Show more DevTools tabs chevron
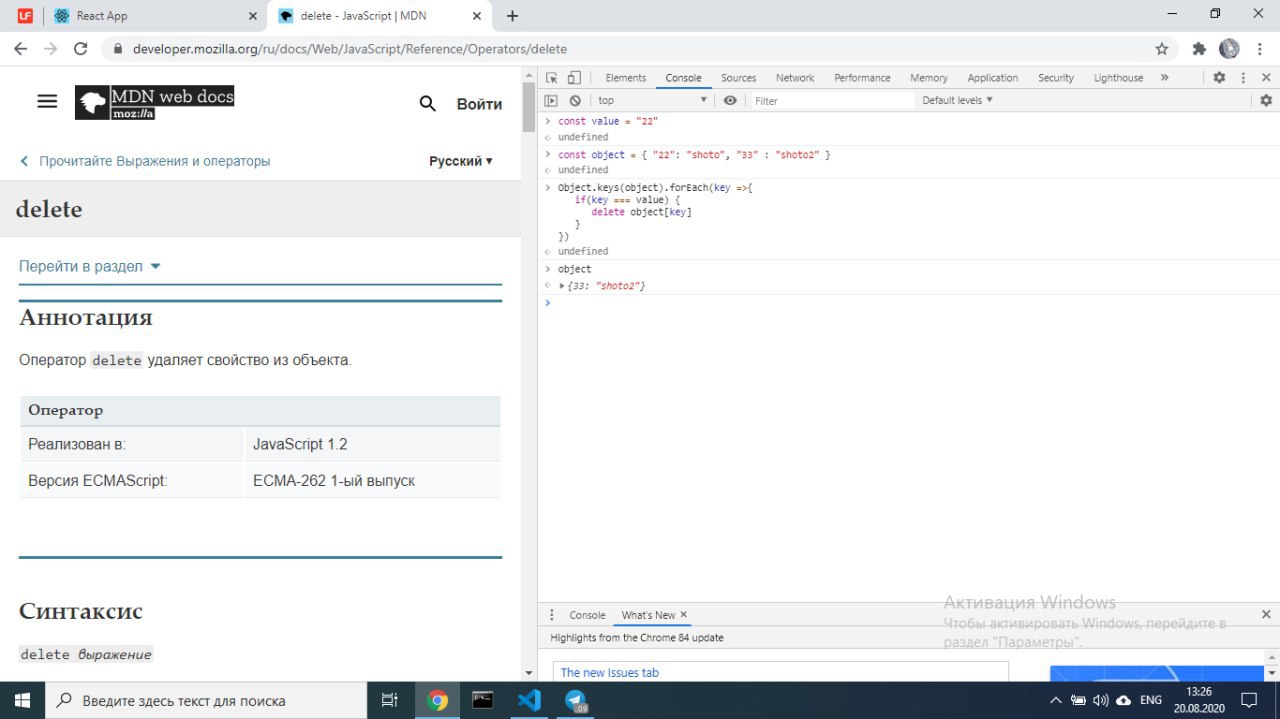The height and width of the screenshot is (719, 1280). tap(1164, 78)
